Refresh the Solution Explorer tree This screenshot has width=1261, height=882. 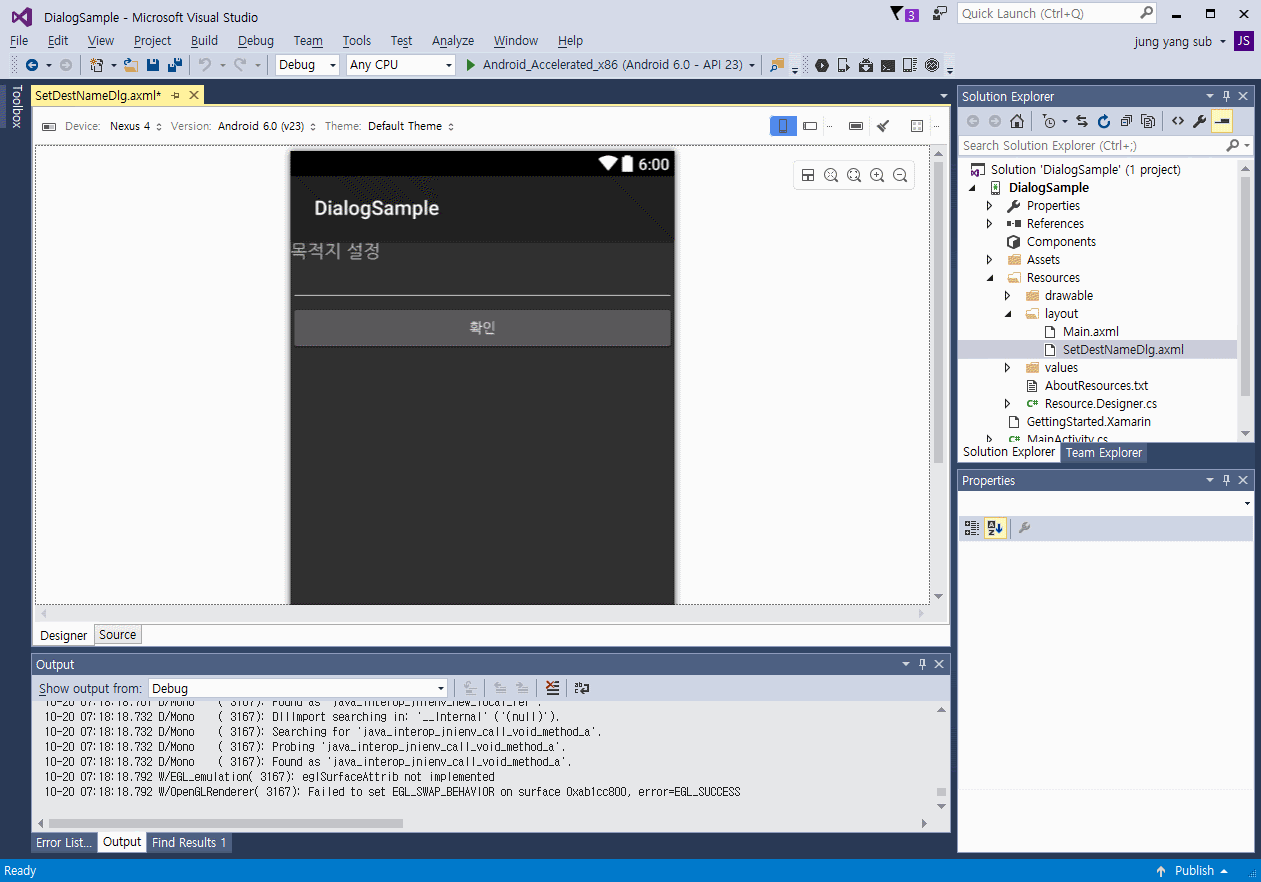(1104, 121)
